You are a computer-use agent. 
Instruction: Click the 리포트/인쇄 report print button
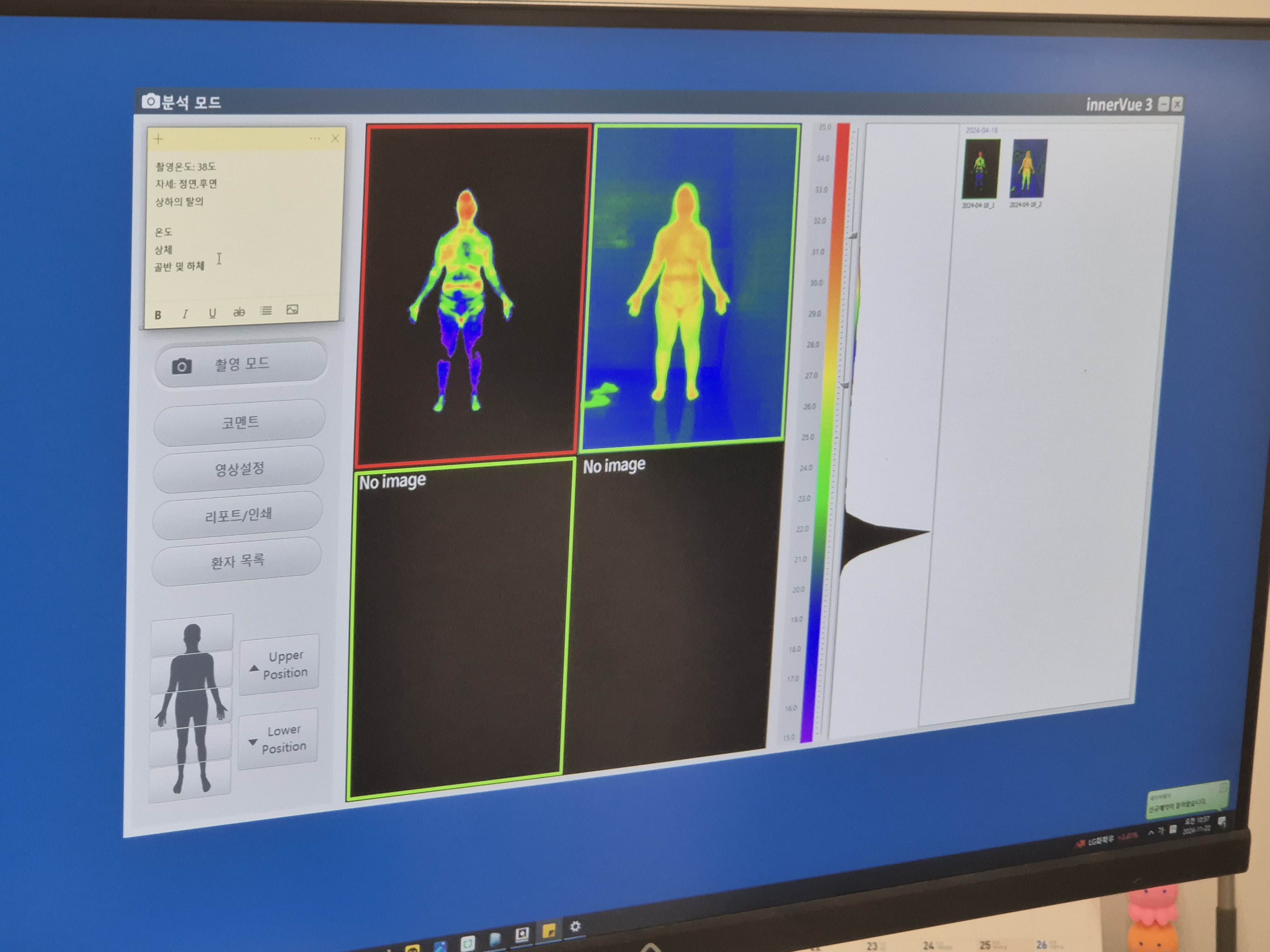[x=238, y=515]
